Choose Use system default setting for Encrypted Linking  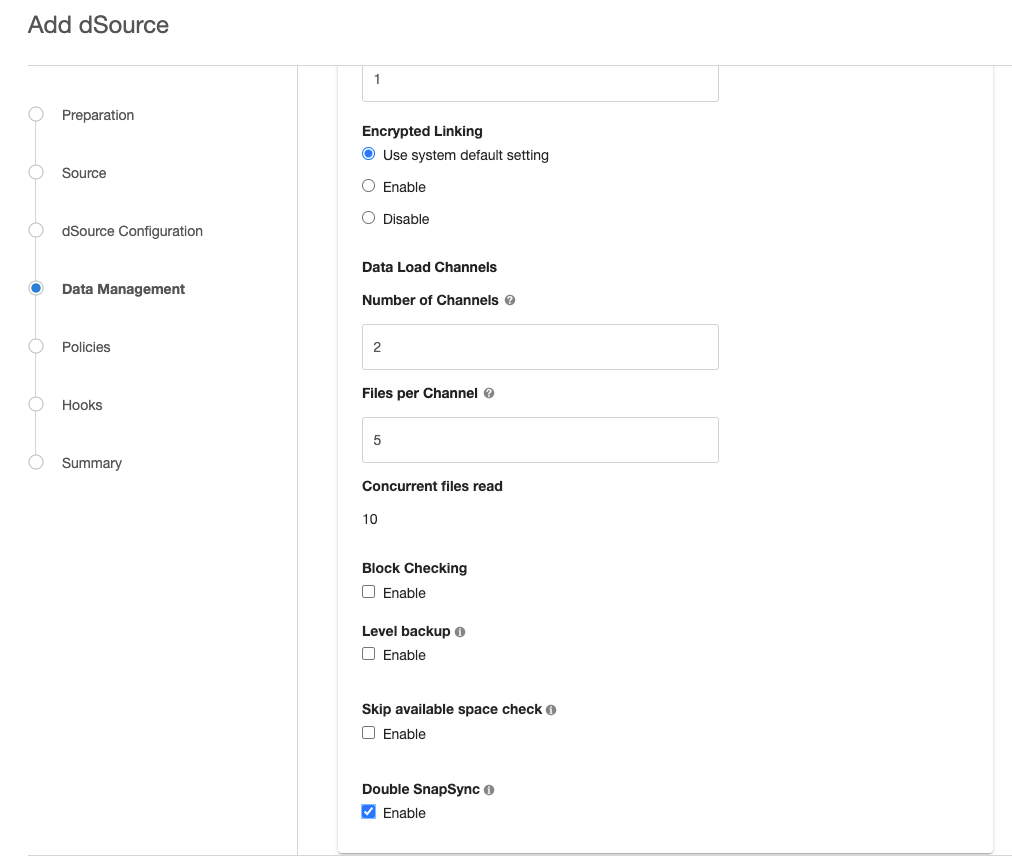tap(368, 154)
